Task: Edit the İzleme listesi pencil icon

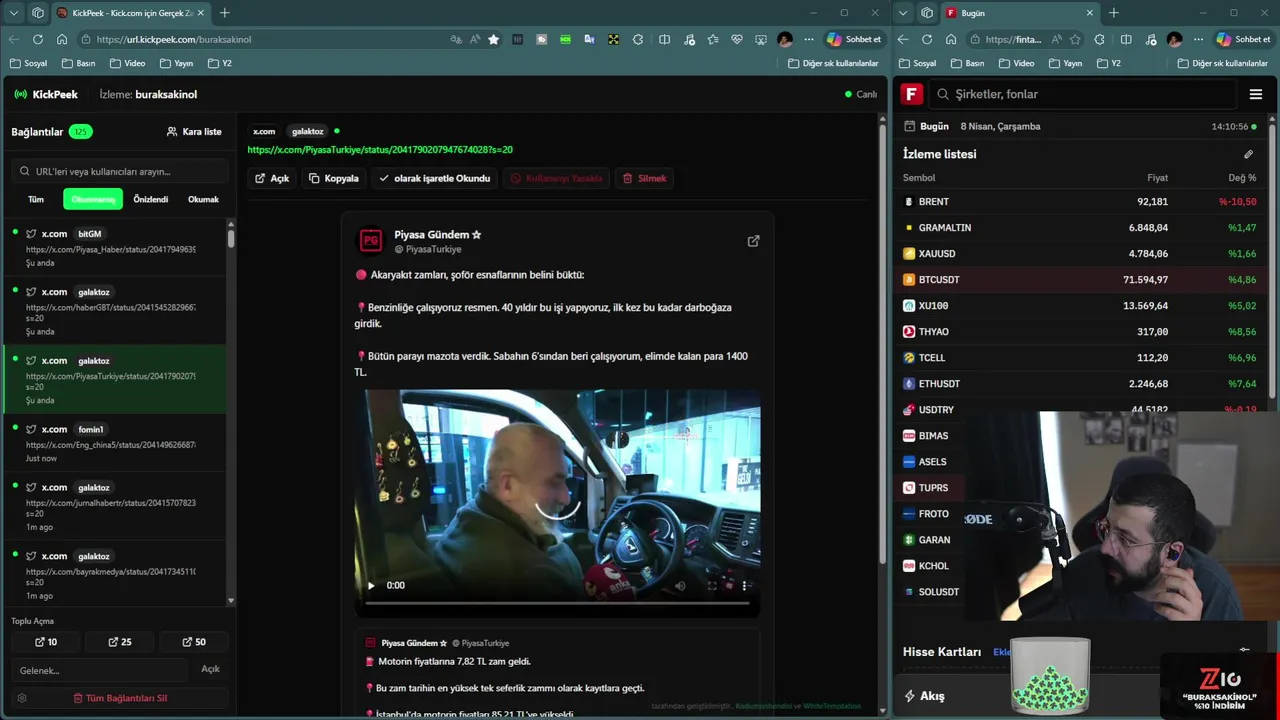Action: pos(1248,154)
